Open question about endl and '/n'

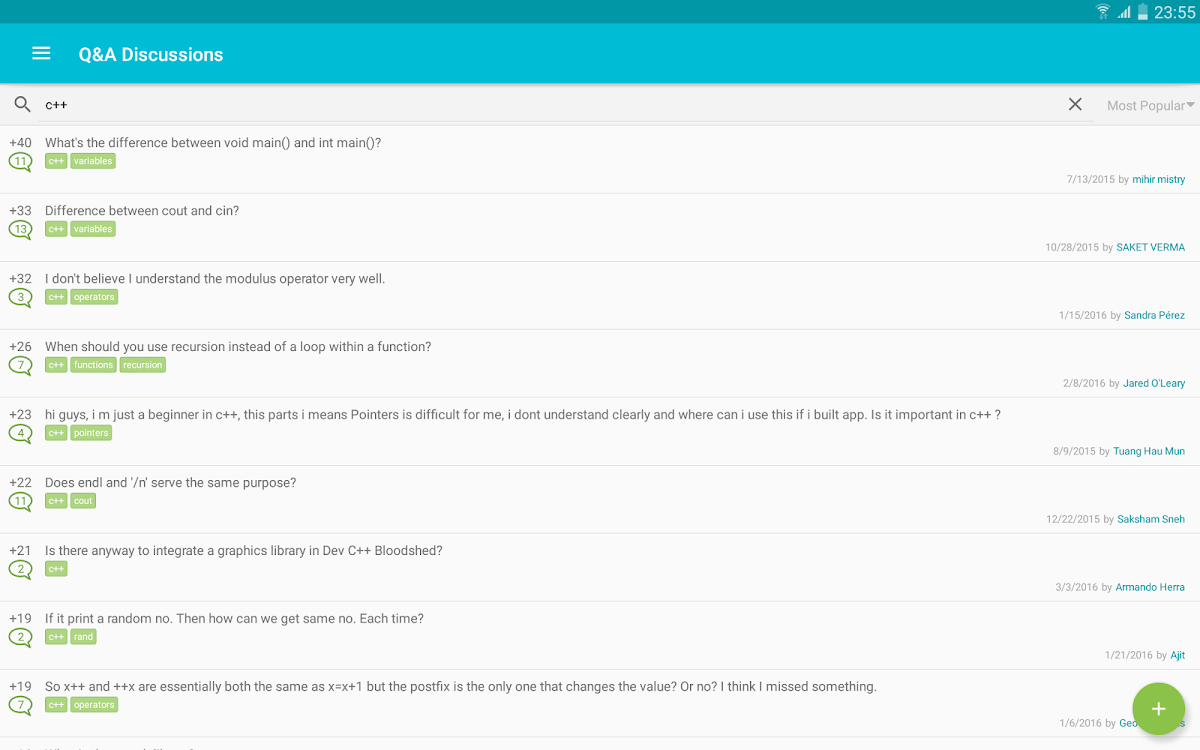(x=170, y=483)
